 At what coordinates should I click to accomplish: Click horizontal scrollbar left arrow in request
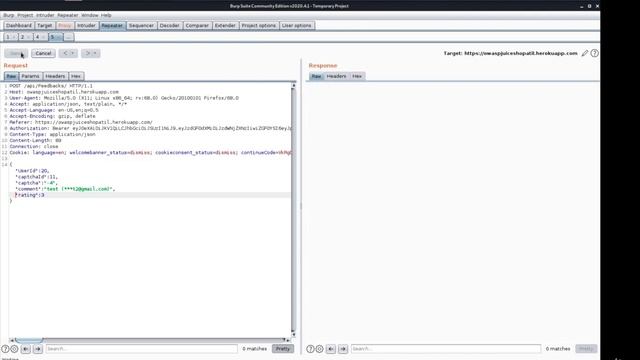point(12,340)
